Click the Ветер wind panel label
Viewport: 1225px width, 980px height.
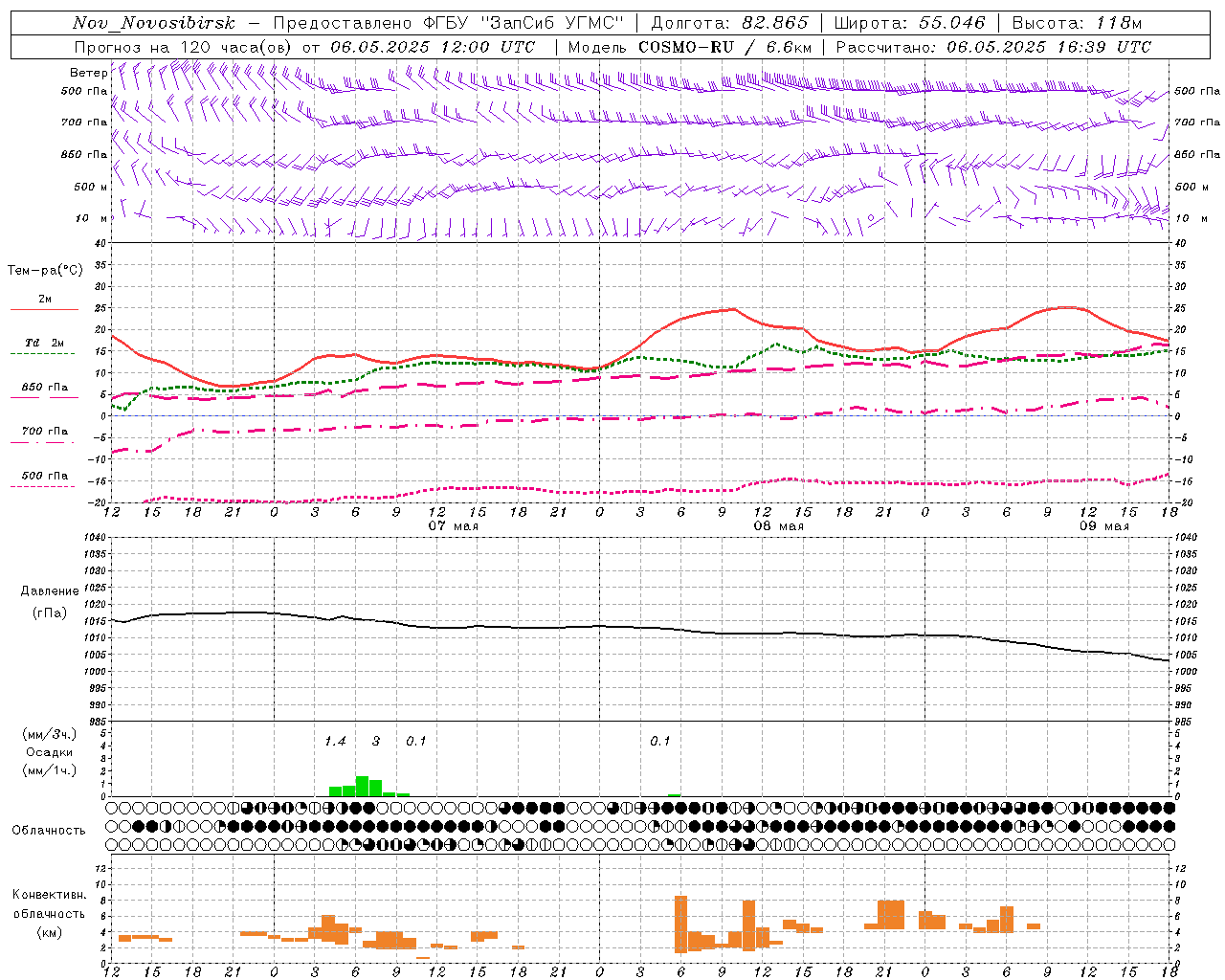coord(88,73)
